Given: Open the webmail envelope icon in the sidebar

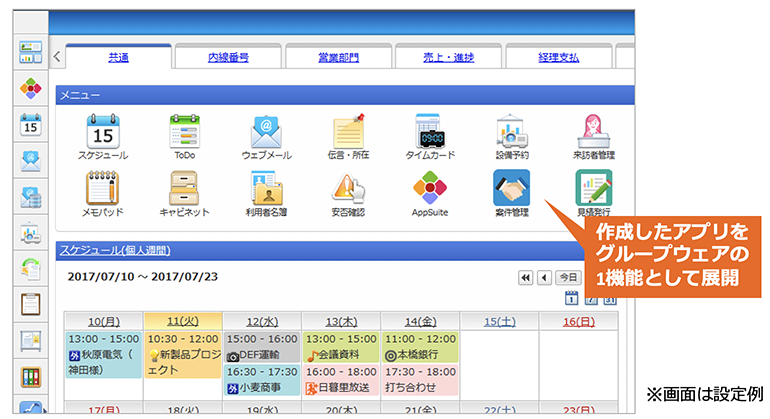Looking at the screenshot, I should coord(30,161).
